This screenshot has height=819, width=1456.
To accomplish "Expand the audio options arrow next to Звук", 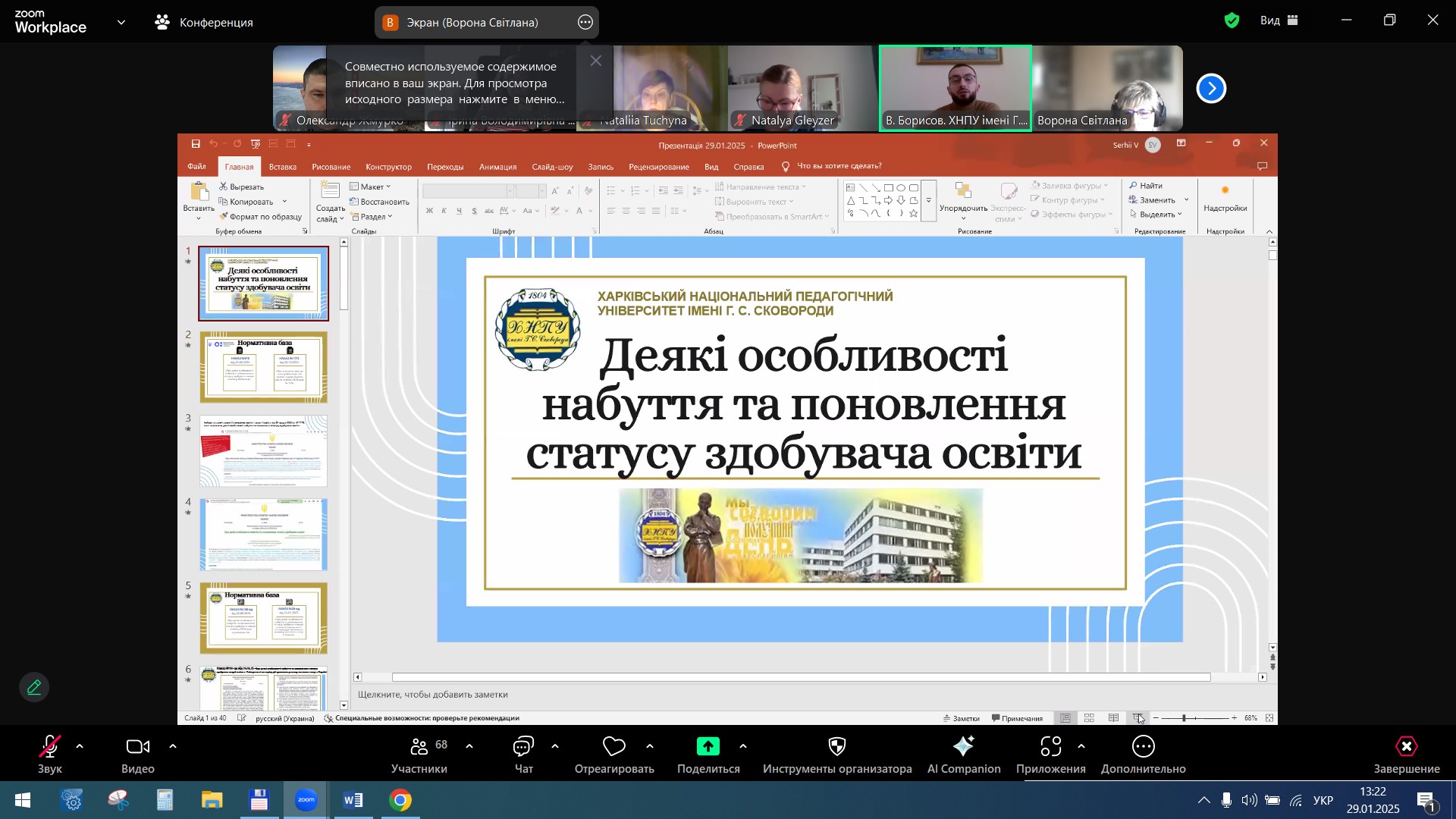I will [80, 747].
